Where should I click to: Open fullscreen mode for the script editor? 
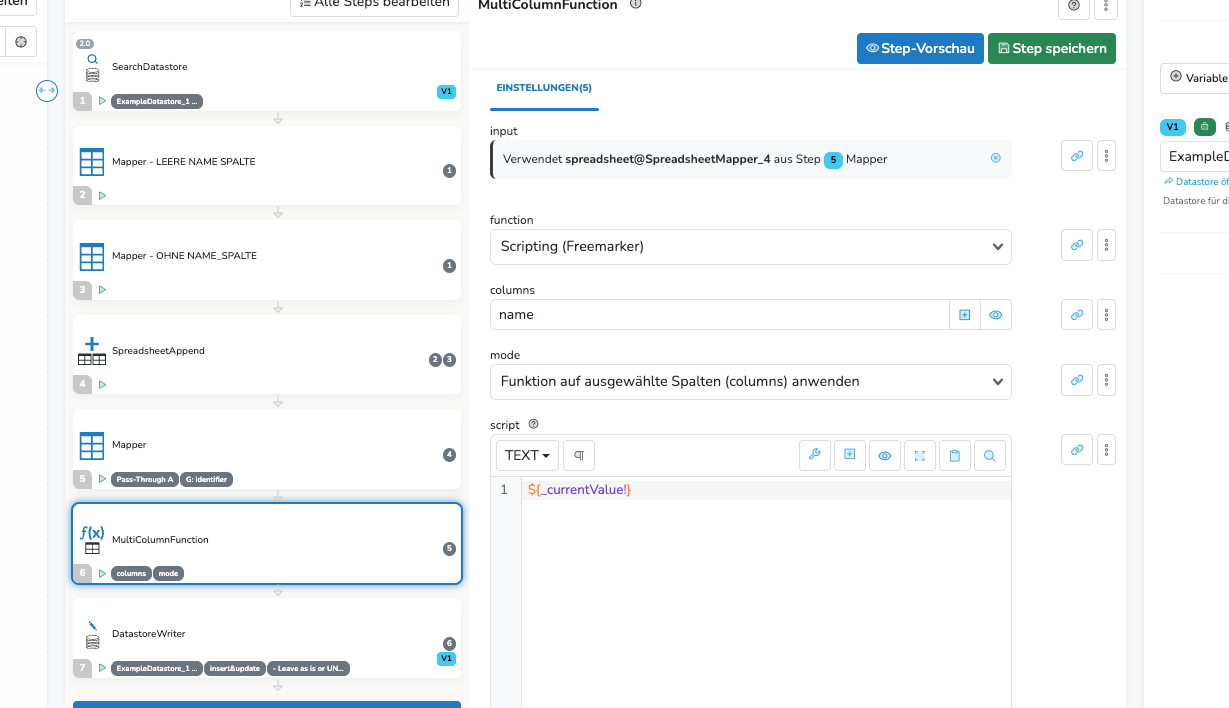[919, 456]
